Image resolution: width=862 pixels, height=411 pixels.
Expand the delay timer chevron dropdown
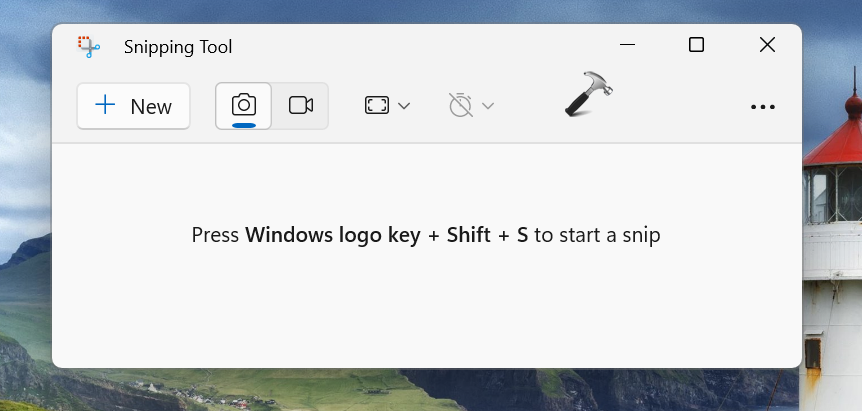click(x=488, y=106)
